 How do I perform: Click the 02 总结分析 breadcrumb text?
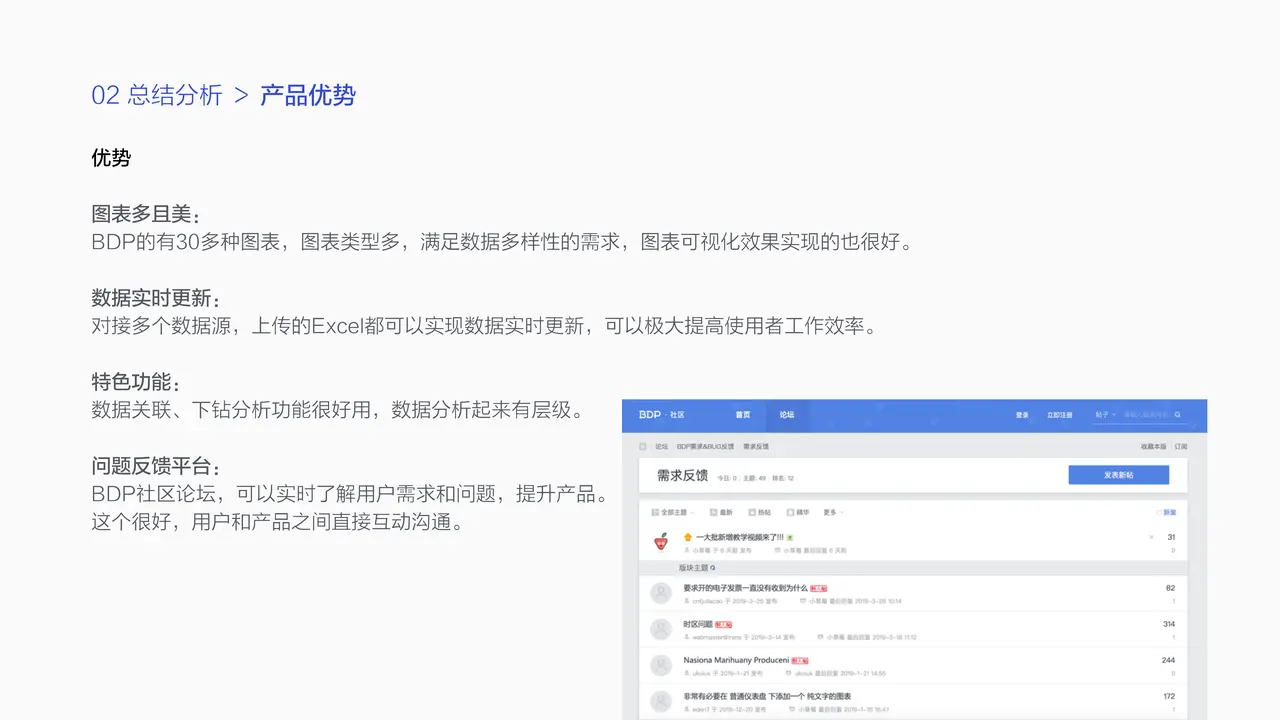(157, 95)
